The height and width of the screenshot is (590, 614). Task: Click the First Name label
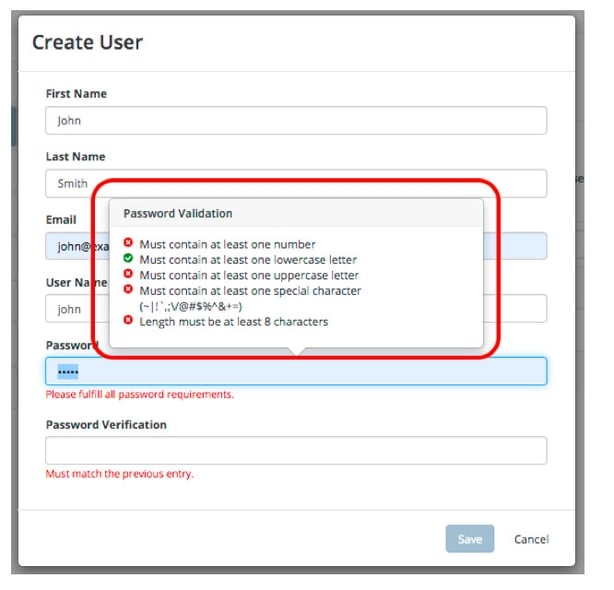(x=76, y=93)
